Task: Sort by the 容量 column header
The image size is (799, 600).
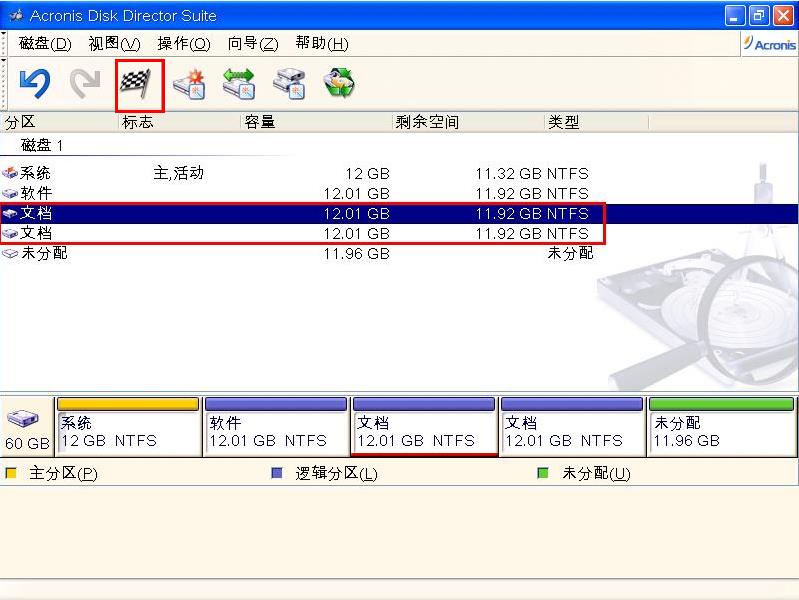Action: (316, 122)
